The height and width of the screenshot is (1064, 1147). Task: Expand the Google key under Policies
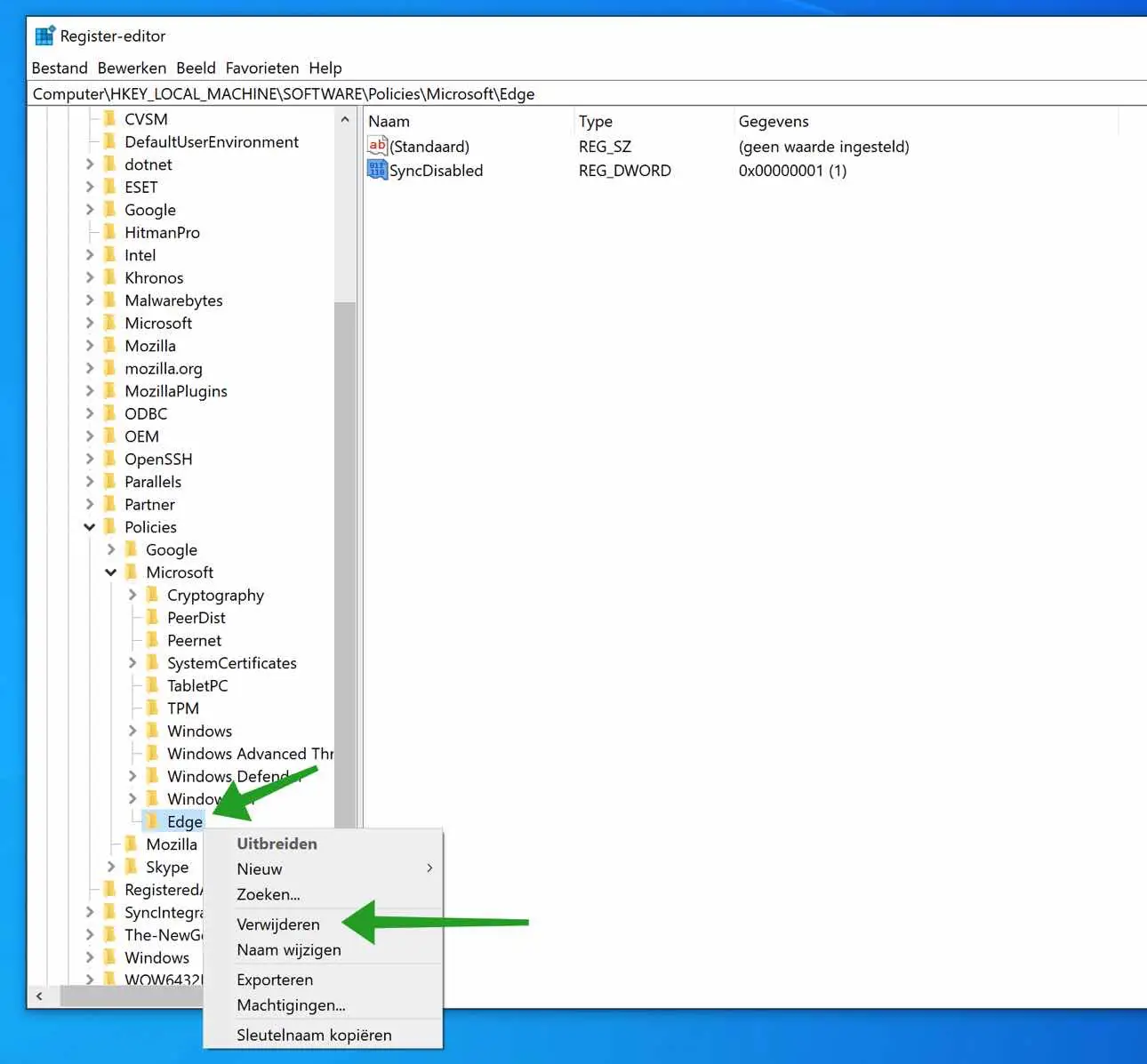coord(111,549)
